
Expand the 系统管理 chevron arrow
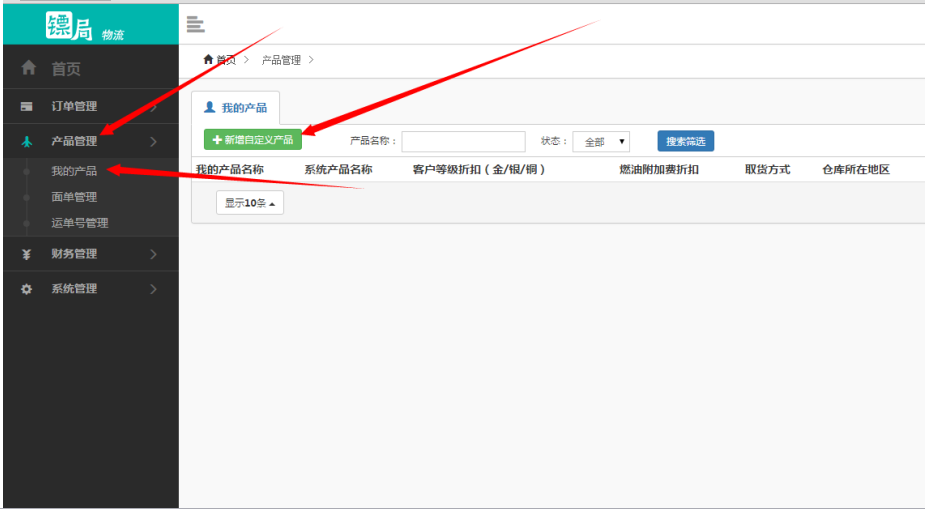(153, 289)
